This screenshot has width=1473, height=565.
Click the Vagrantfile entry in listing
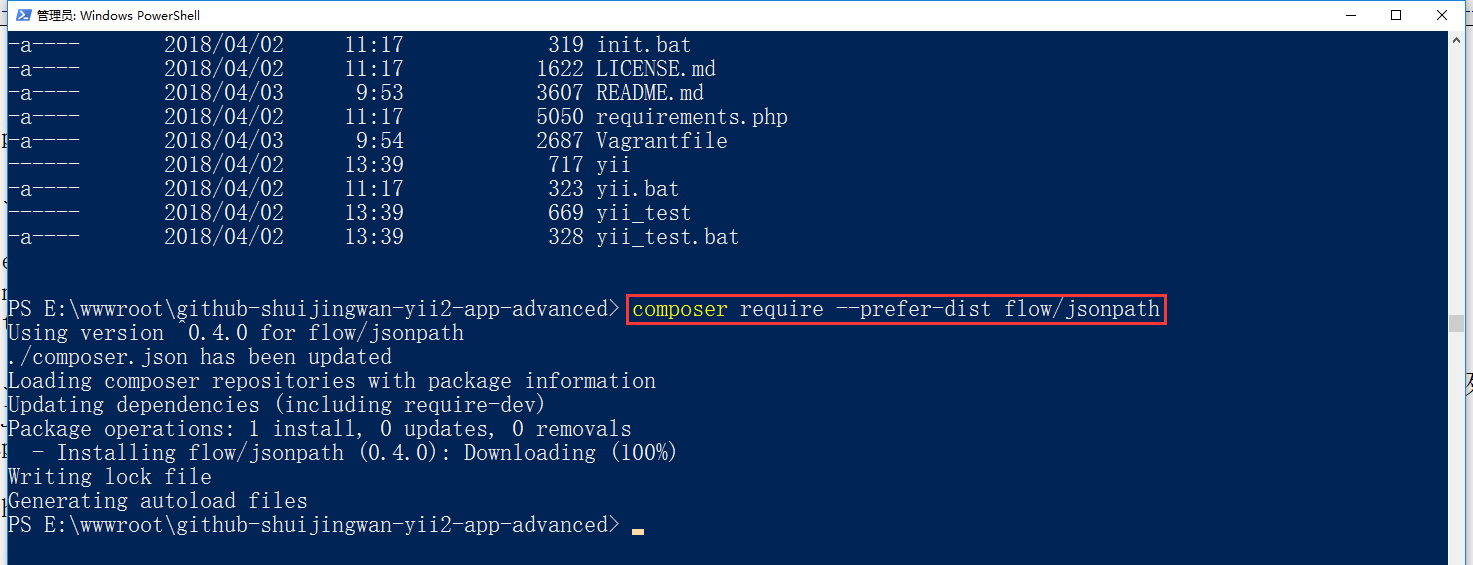(x=661, y=141)
